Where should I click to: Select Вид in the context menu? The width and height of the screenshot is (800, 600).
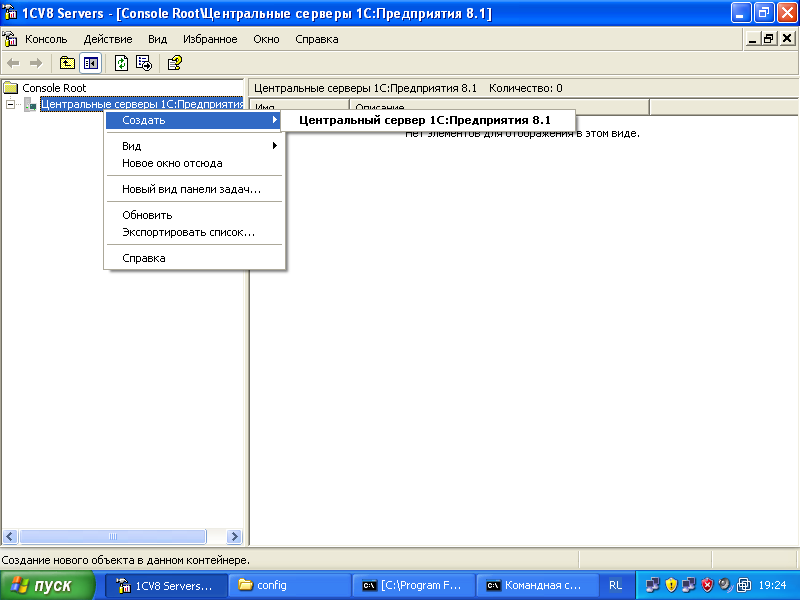click(193, 146)
